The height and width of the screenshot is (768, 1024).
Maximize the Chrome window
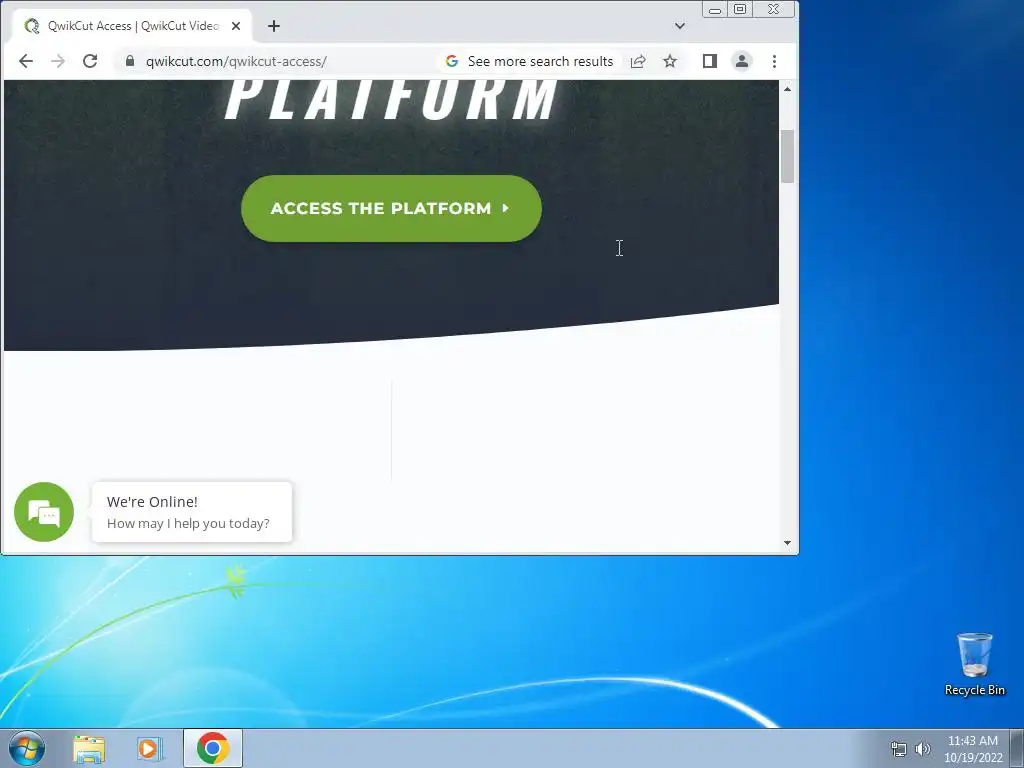pos(740,9)
